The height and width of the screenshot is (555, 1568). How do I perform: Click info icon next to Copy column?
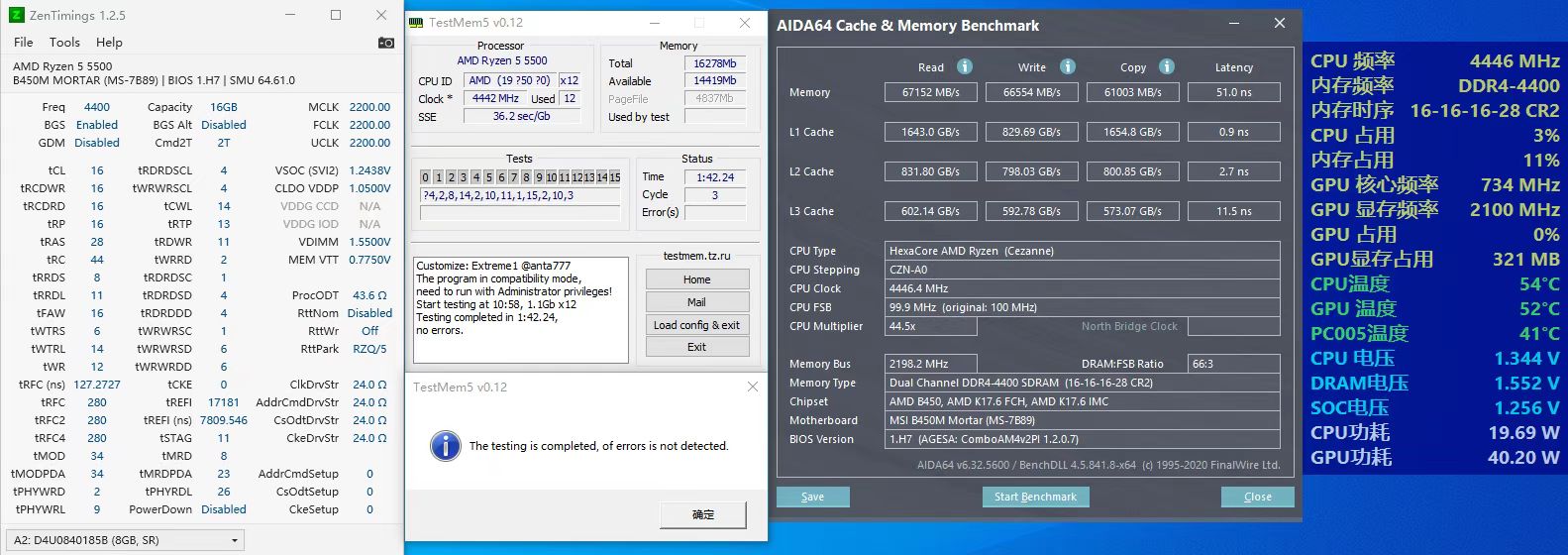pos(1166,66)
